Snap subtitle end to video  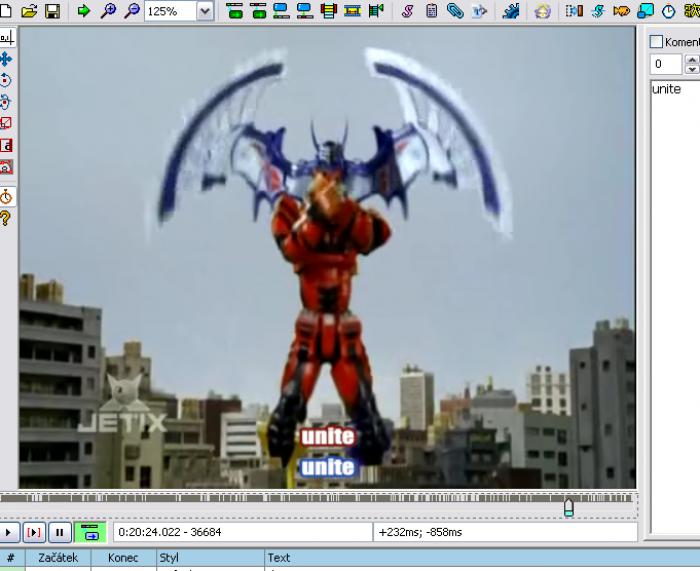(x=305, y=10)
